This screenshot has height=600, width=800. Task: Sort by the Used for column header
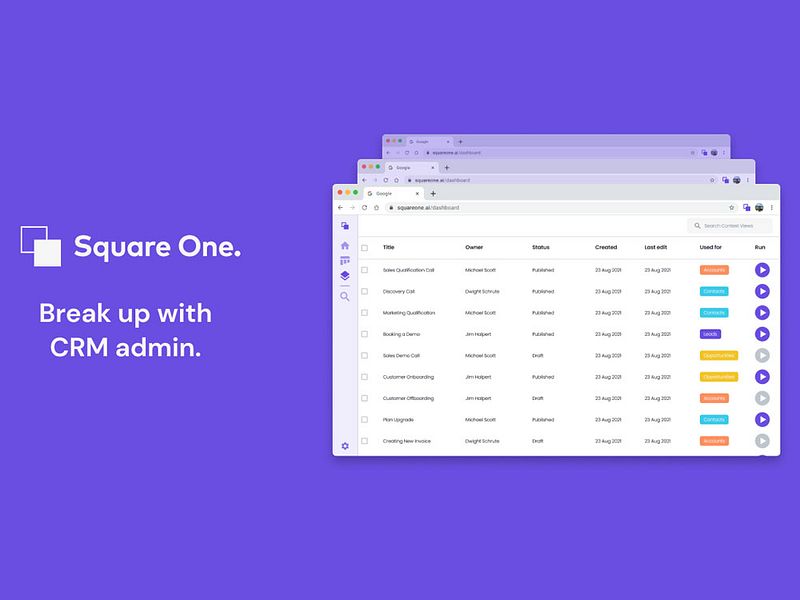pos(711,247)
